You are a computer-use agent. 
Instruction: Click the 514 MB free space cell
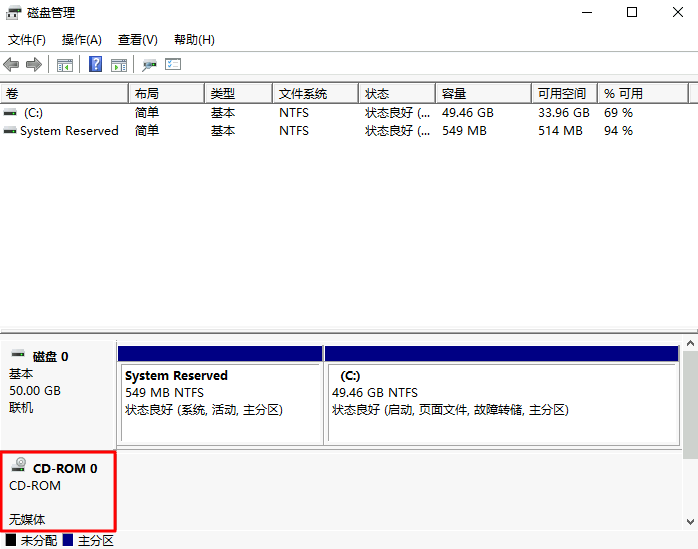click(560, 131)
